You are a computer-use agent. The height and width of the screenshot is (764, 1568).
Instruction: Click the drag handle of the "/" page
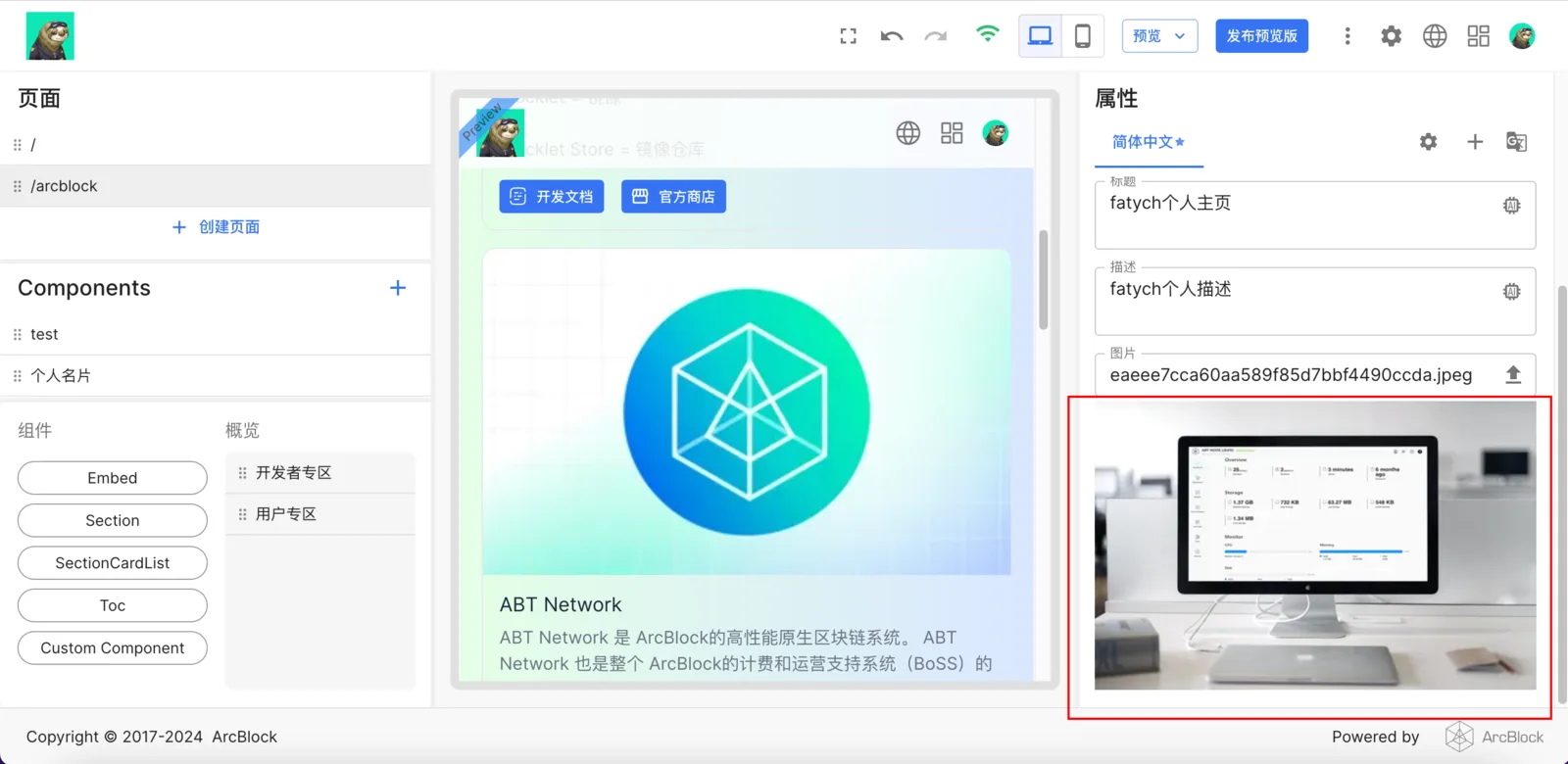pyautogui.click(x=17, y=145)
